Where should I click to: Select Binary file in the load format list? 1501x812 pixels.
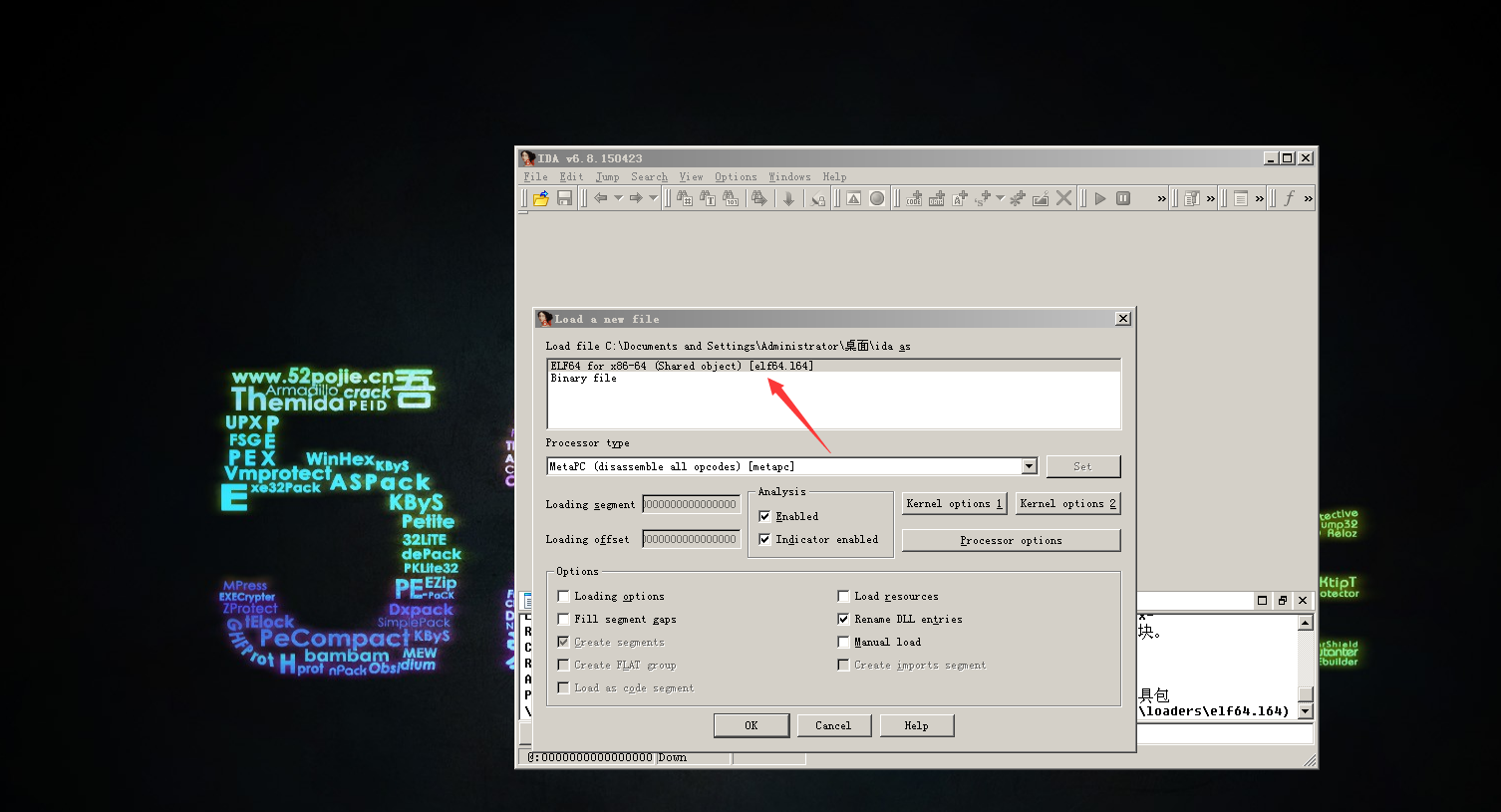click(583, 378)
